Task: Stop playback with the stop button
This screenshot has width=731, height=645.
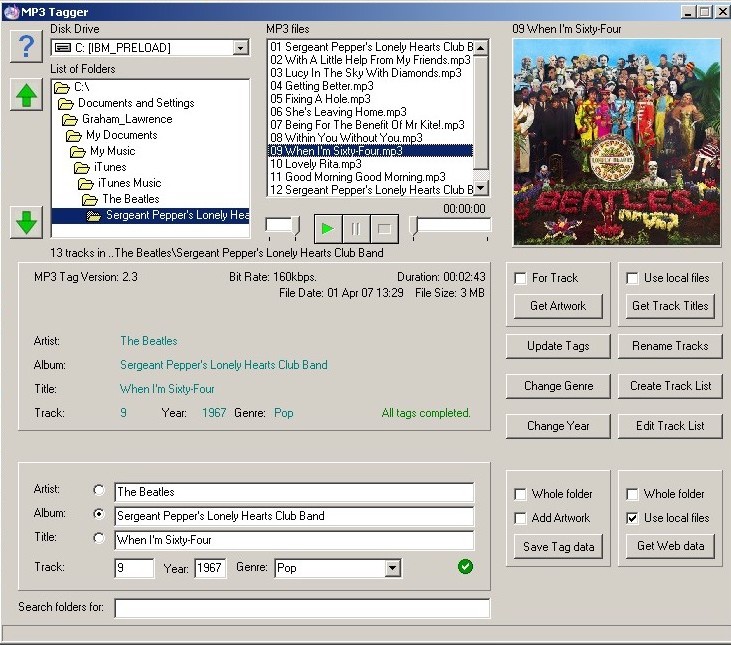Action: pyautogui.click(x=384, y=229)
